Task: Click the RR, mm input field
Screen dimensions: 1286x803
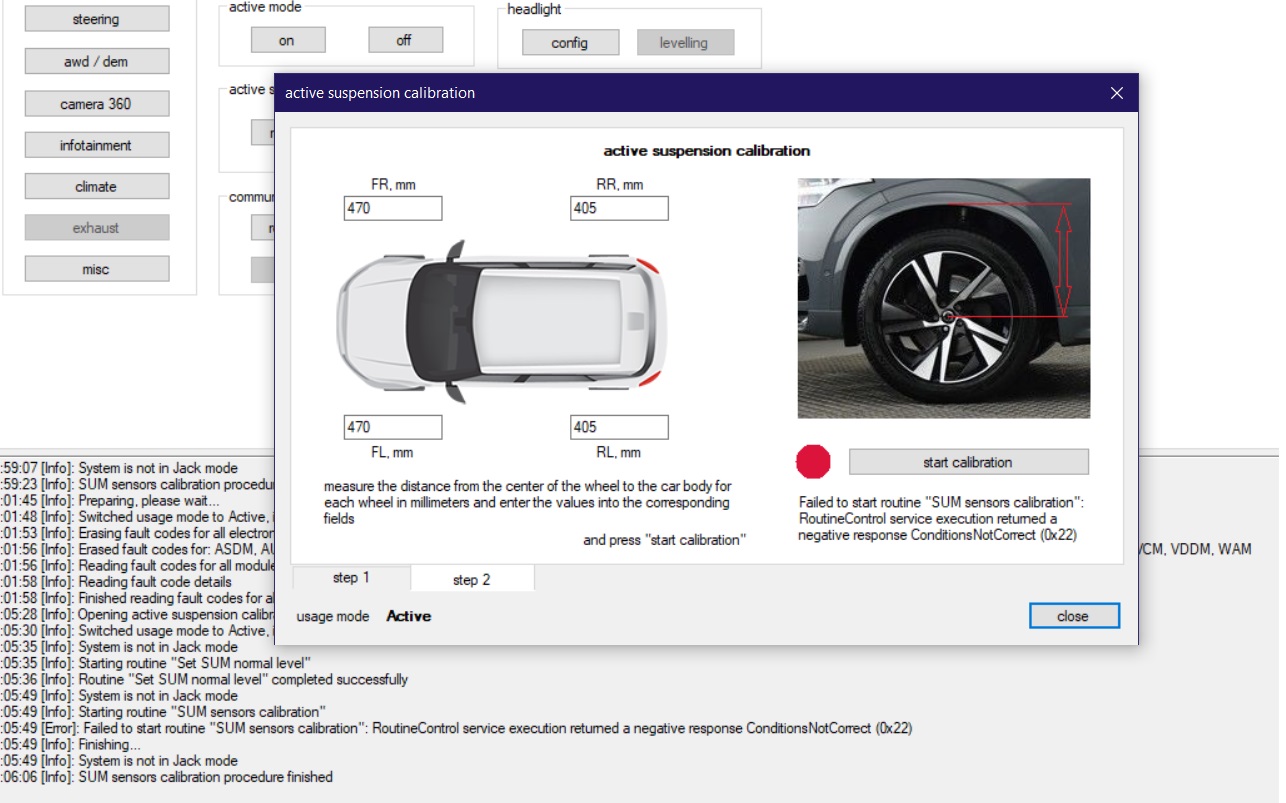Action: (x=619, y=208)
